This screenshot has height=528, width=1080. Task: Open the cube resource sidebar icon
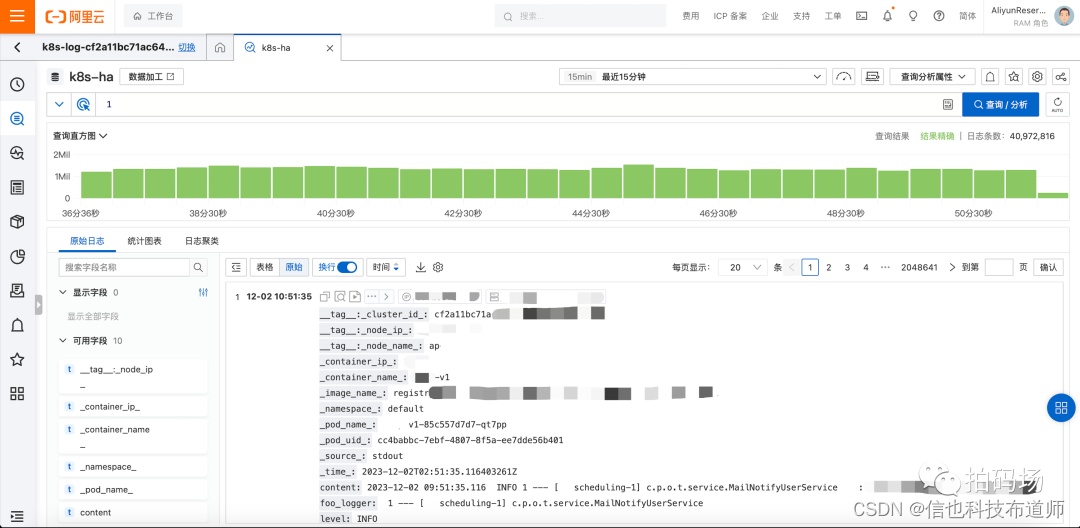pyautogui.click(x=17, y=222)
